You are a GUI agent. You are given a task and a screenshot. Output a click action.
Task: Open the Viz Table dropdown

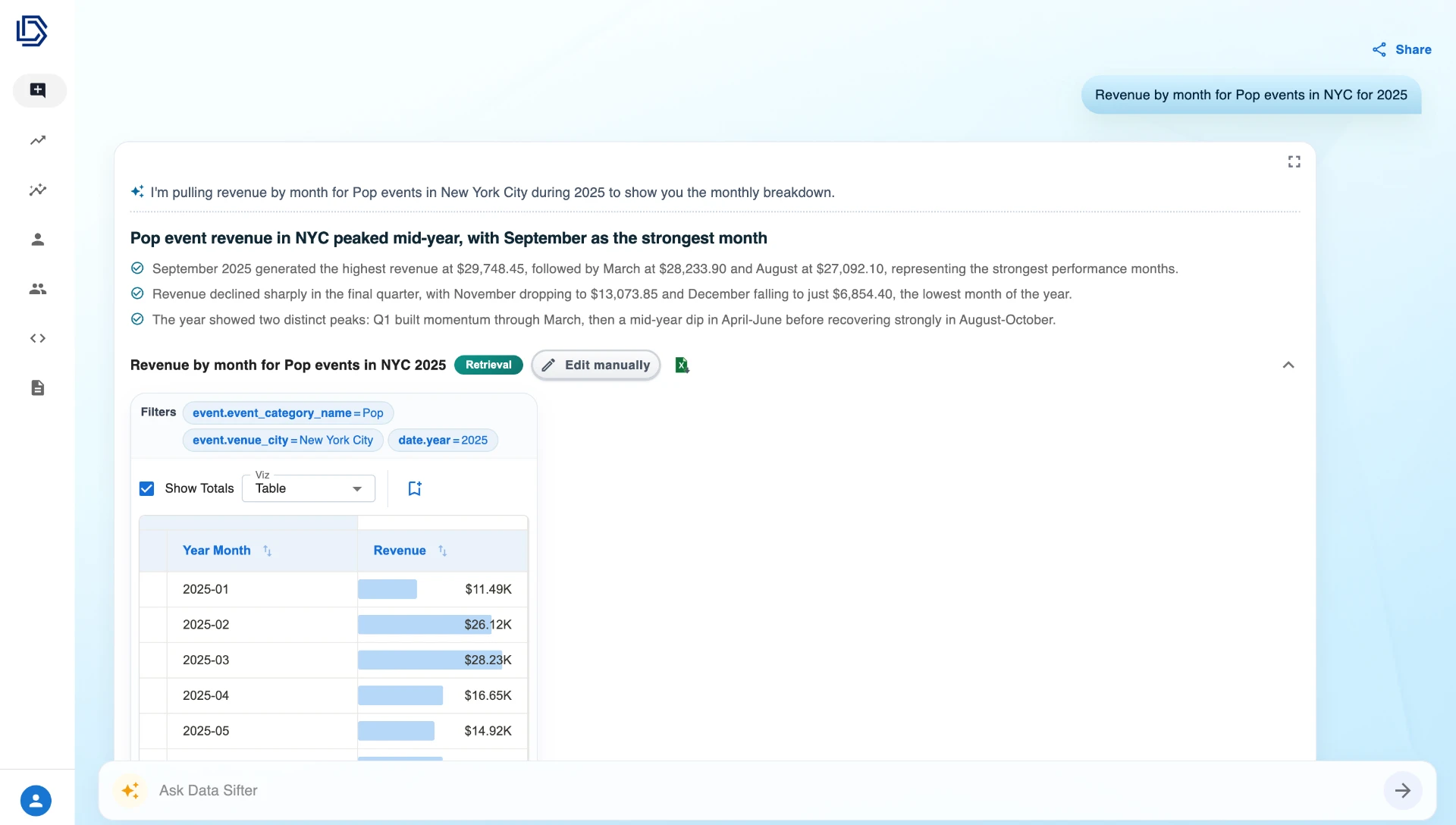pyautogui.click(x=309, y=488)
